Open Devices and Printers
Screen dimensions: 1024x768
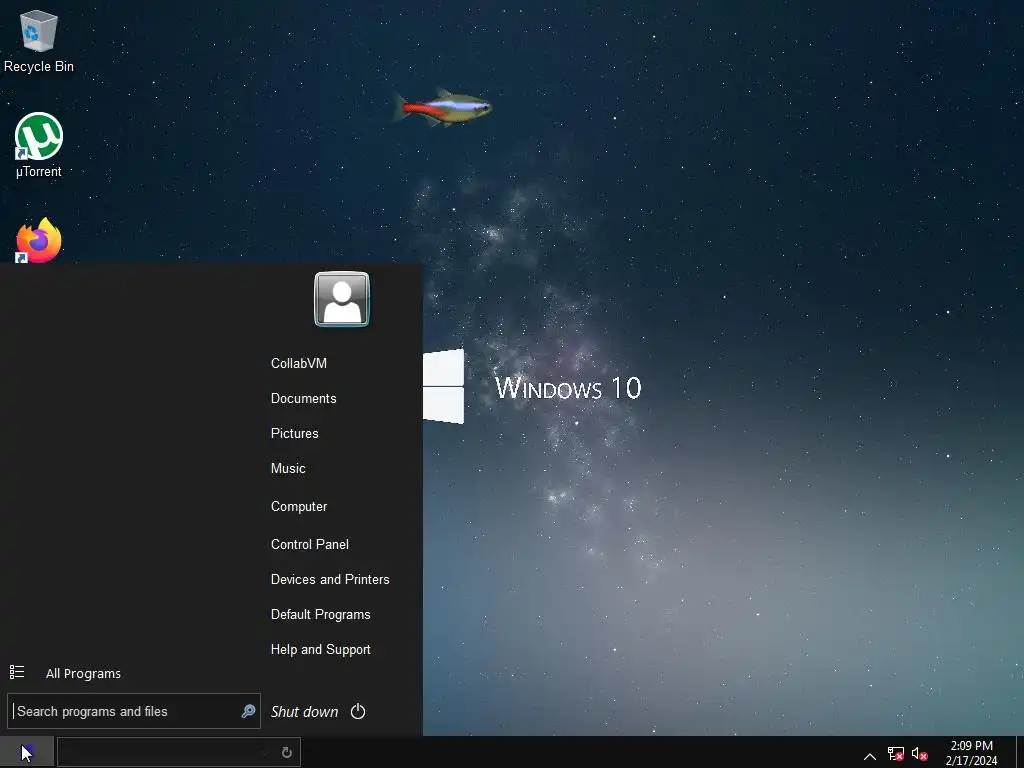[x=330, y=579]
